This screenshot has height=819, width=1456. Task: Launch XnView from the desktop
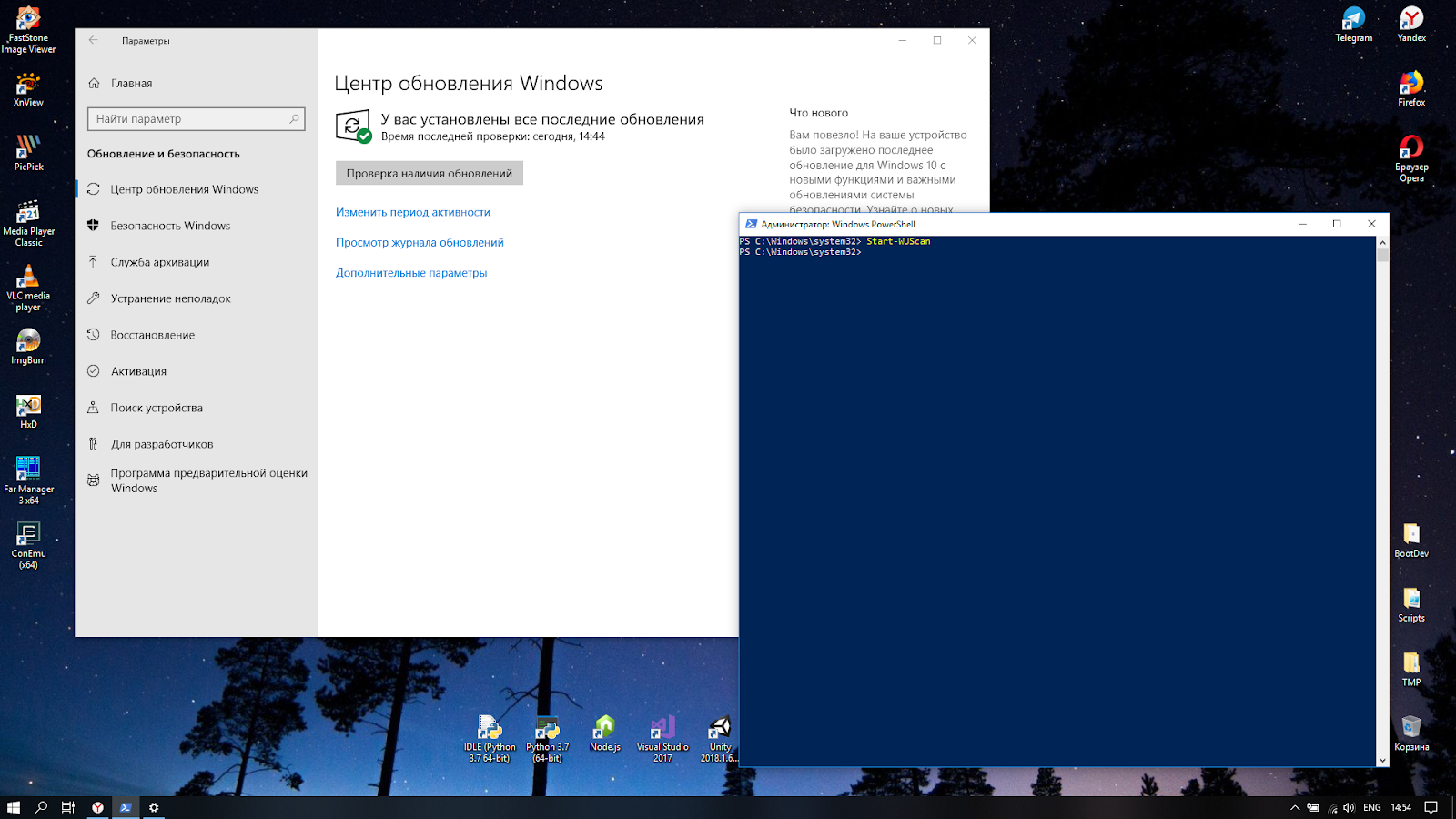pos(28,89)
